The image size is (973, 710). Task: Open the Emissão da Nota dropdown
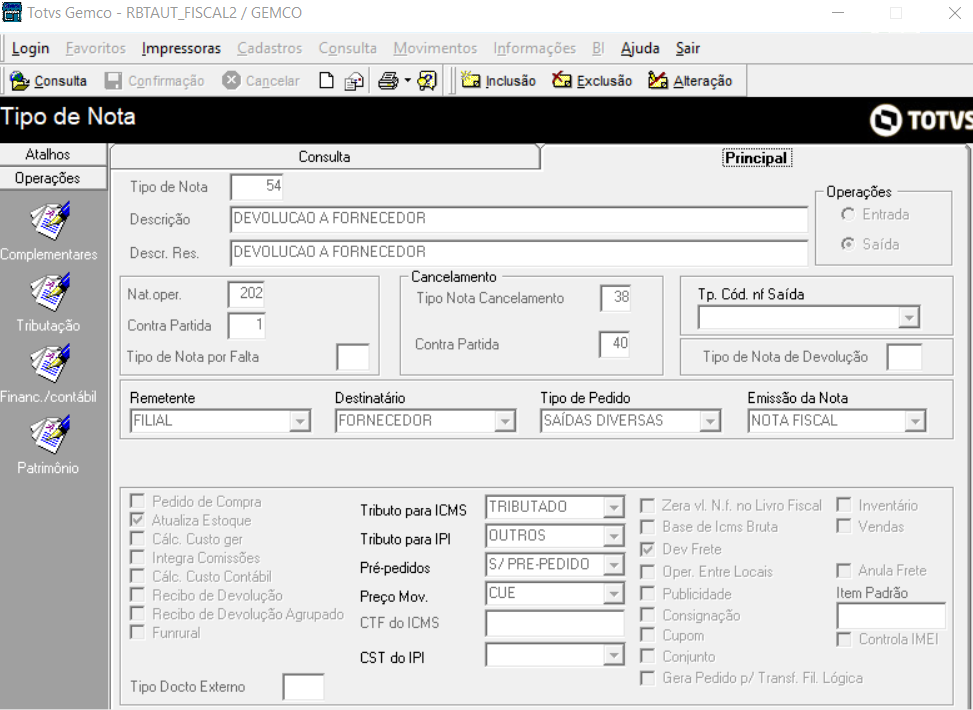tap(915, 421)
